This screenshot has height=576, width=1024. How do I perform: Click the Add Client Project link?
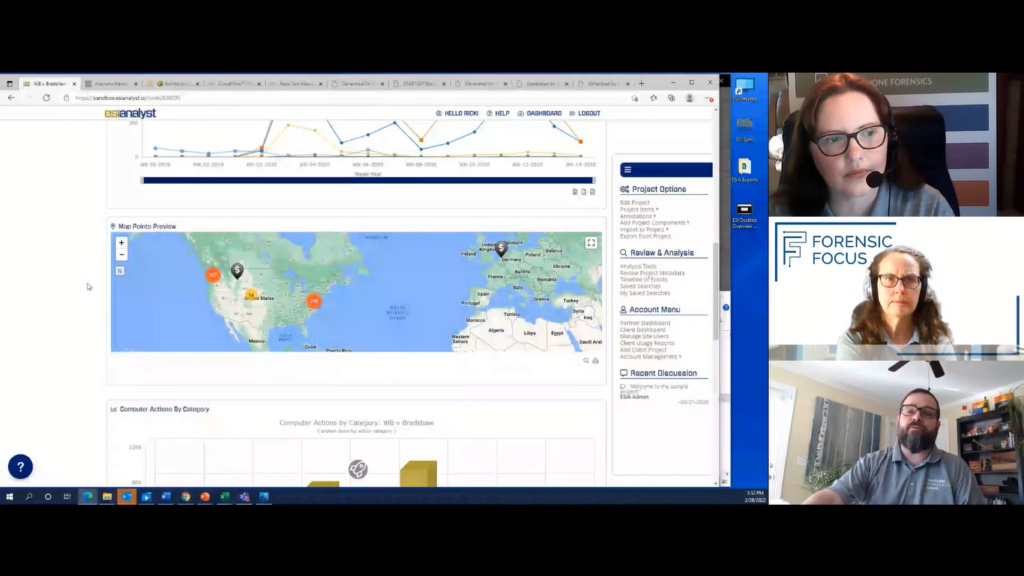coord(643,350)
